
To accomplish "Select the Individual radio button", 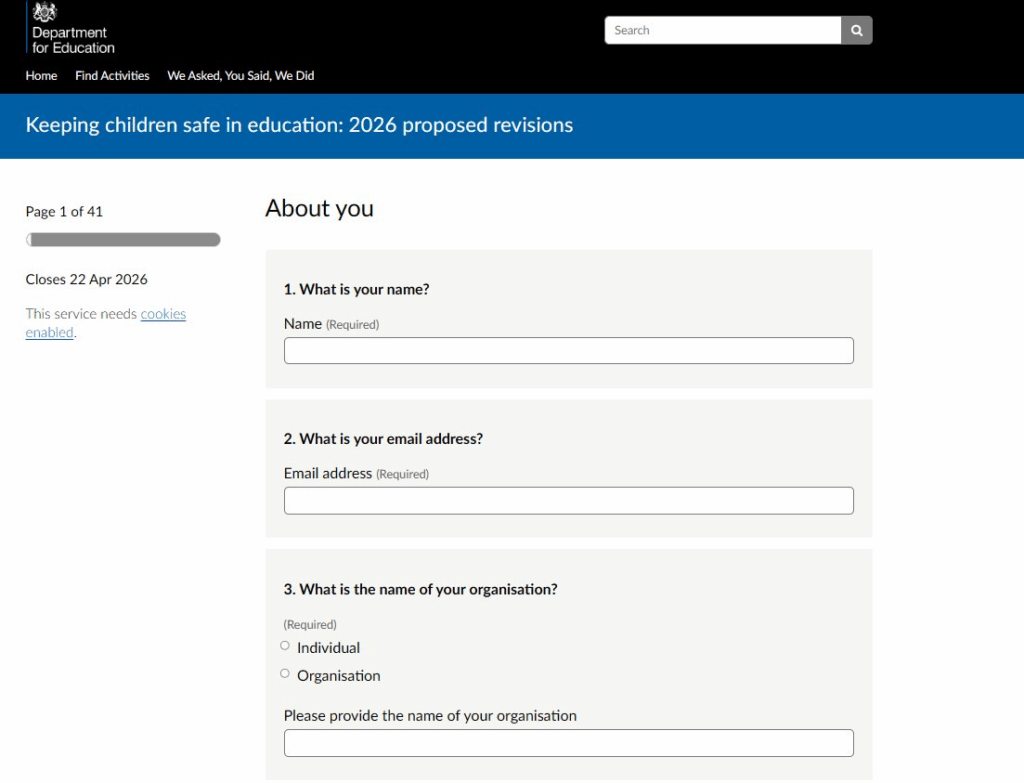I will (x=285, y=646).
